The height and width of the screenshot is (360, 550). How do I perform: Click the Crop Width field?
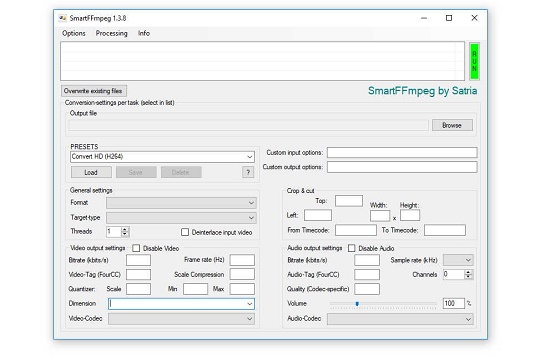click(x=380, y=215)
